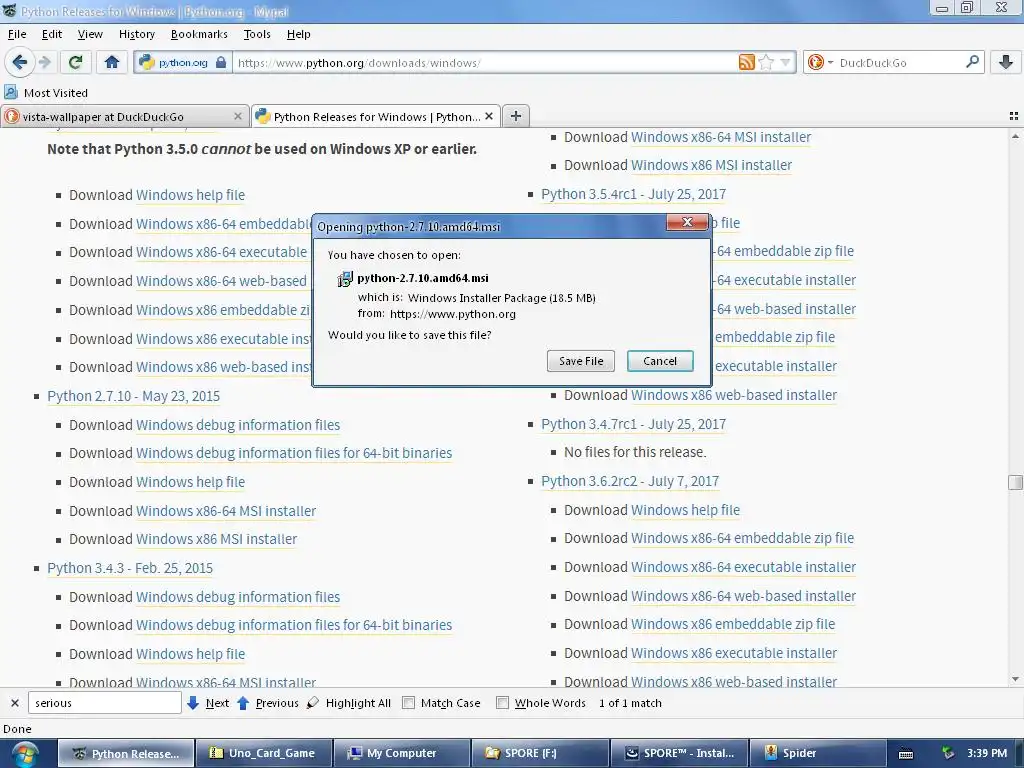This screenshot has width=1024, height=768.
Task: Open the URL history dropdown arrow
Action: 785,63
